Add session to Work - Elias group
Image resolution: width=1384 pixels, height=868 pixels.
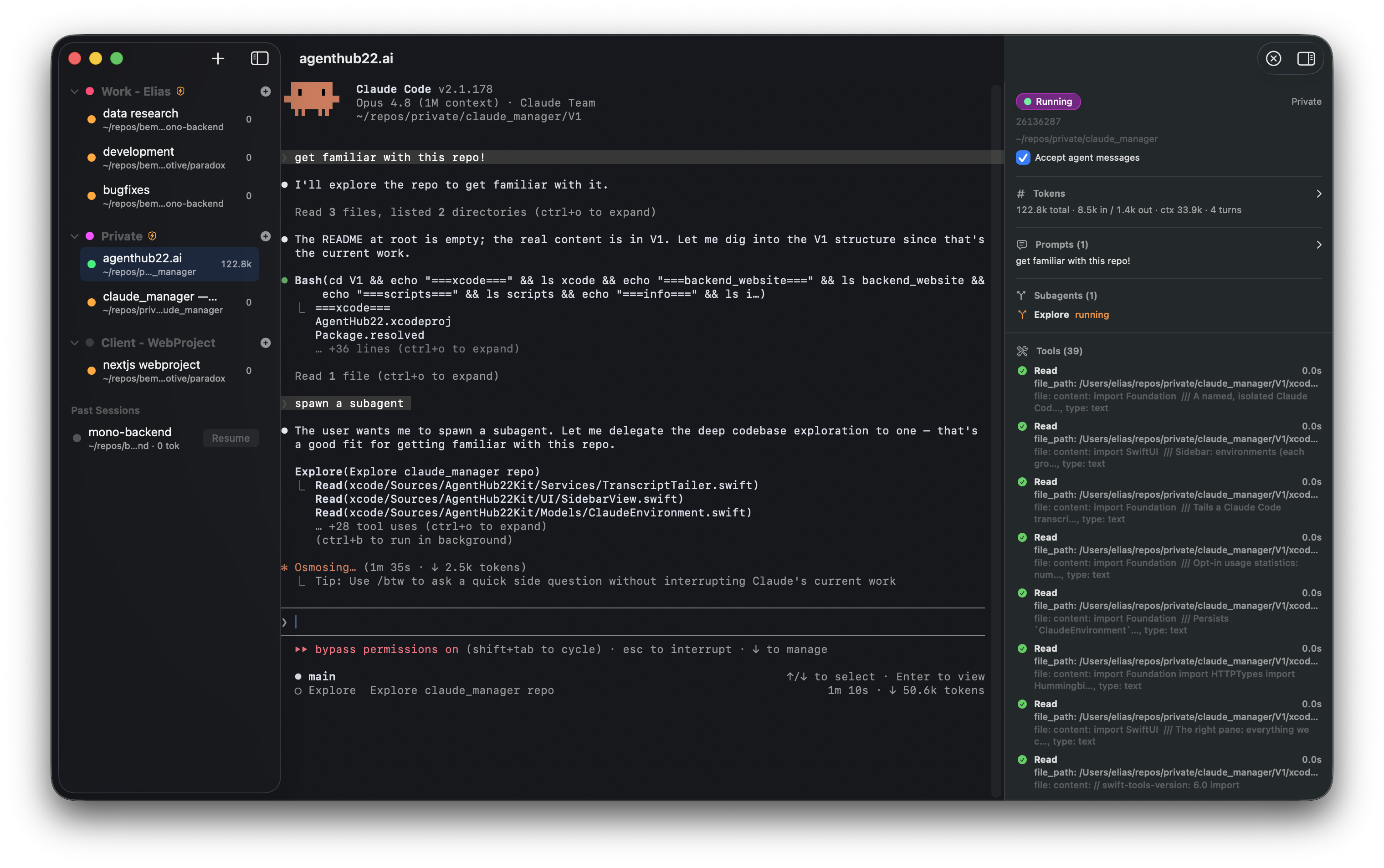click(265, 91)
